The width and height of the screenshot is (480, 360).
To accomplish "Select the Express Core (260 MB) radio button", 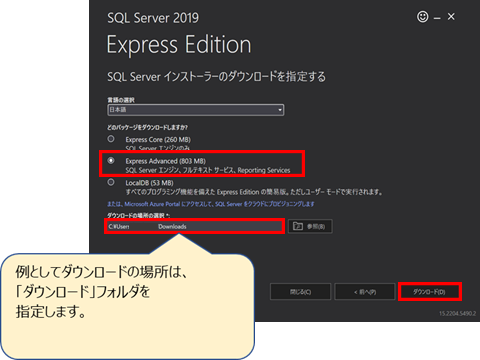I will (x=111, y=139).
